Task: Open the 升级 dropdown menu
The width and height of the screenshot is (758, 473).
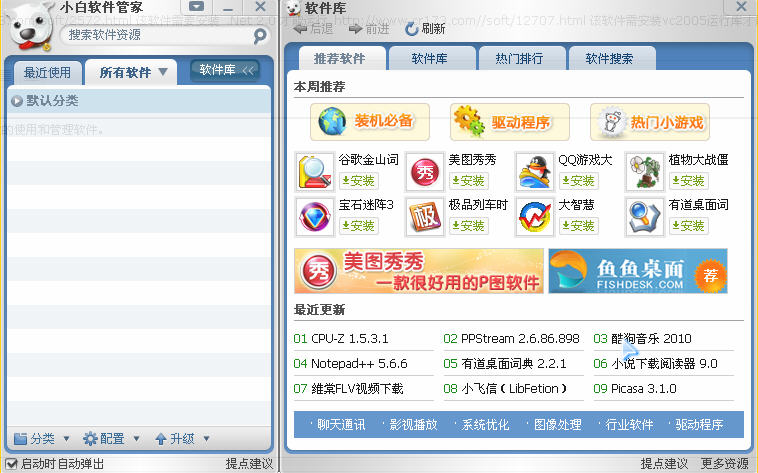Action: [182, 439]
